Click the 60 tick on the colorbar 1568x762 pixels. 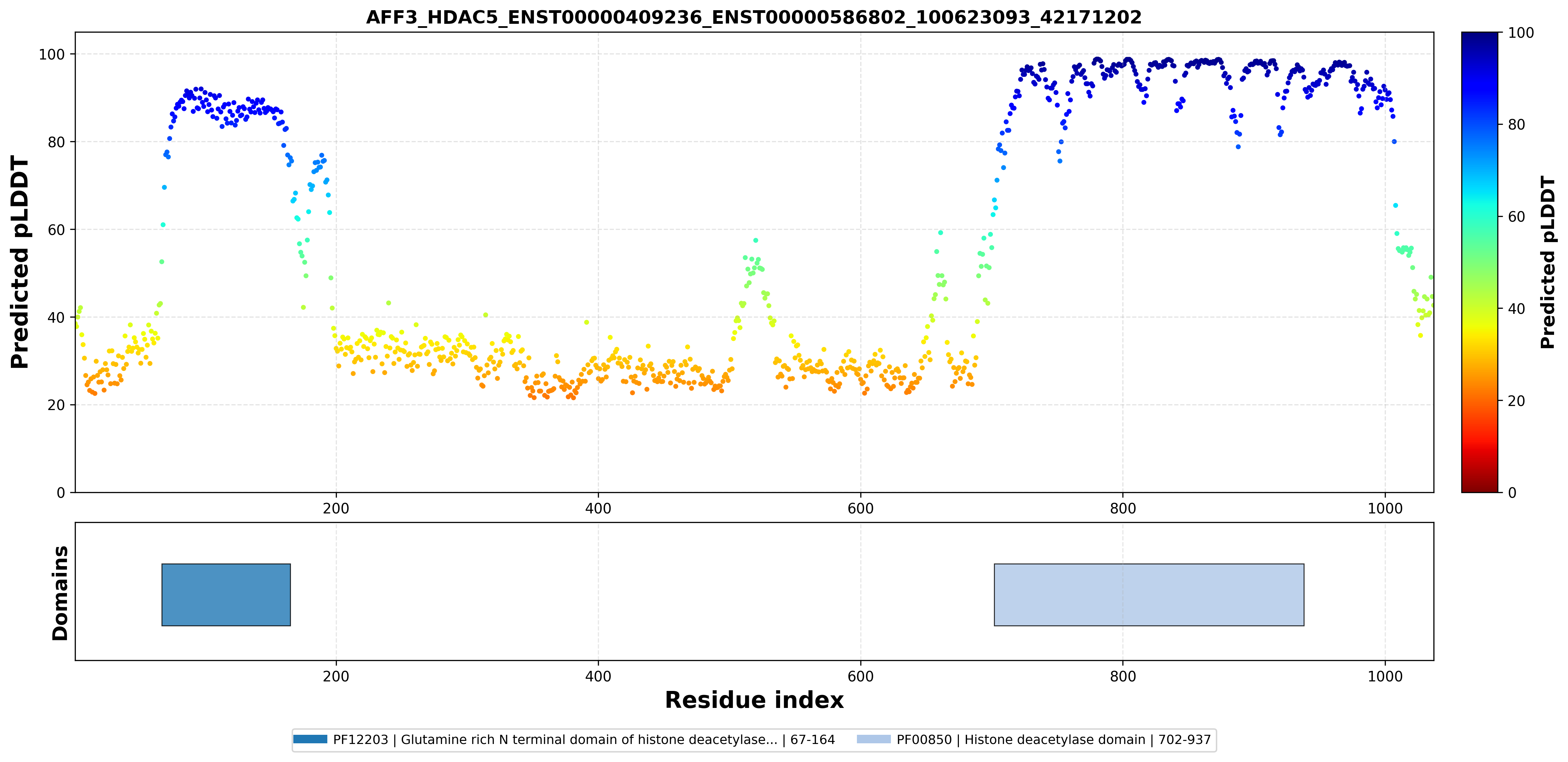1516,217
